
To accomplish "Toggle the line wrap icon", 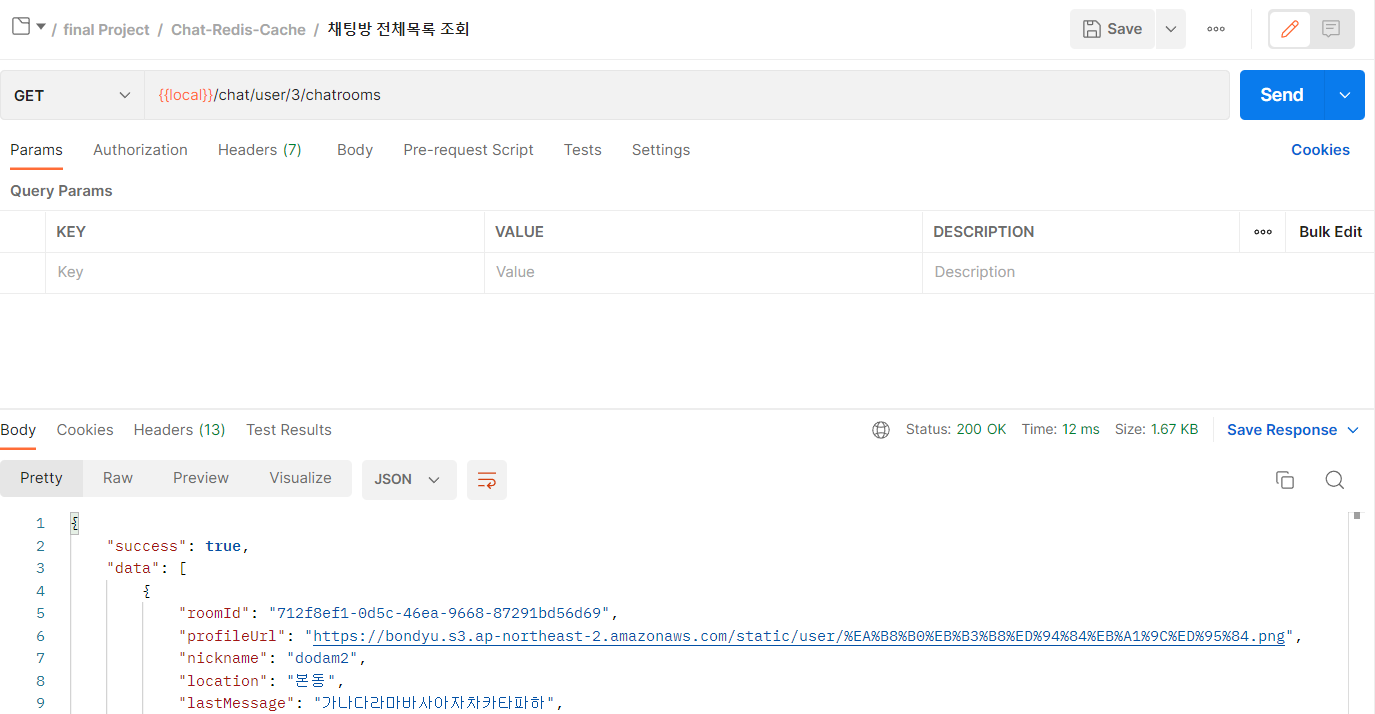I will [487, 480].
